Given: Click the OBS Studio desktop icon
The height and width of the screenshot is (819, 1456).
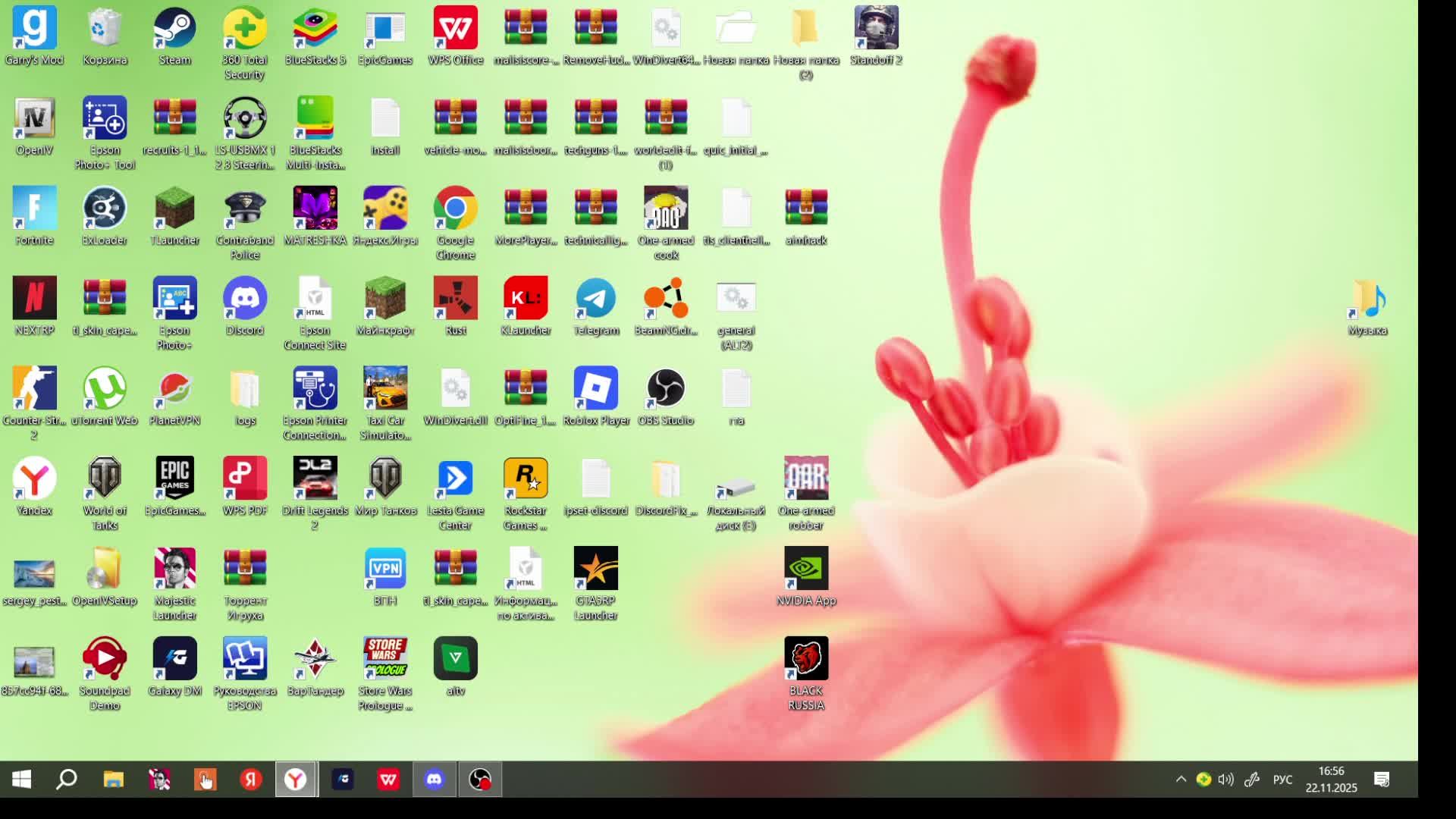Looking at the screenshot, I should coord(666,389).
